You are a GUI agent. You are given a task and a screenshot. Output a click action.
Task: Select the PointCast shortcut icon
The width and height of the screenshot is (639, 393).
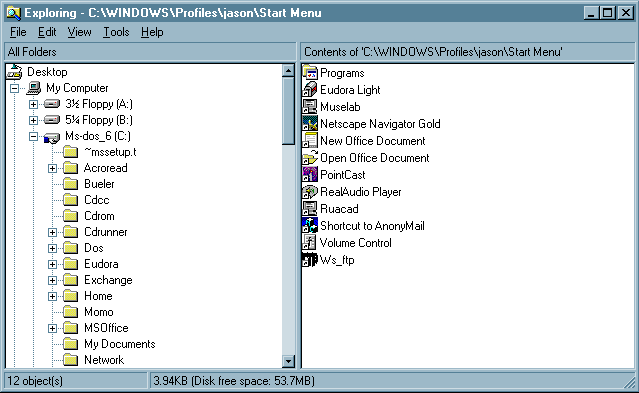click(x=310, y=174)
